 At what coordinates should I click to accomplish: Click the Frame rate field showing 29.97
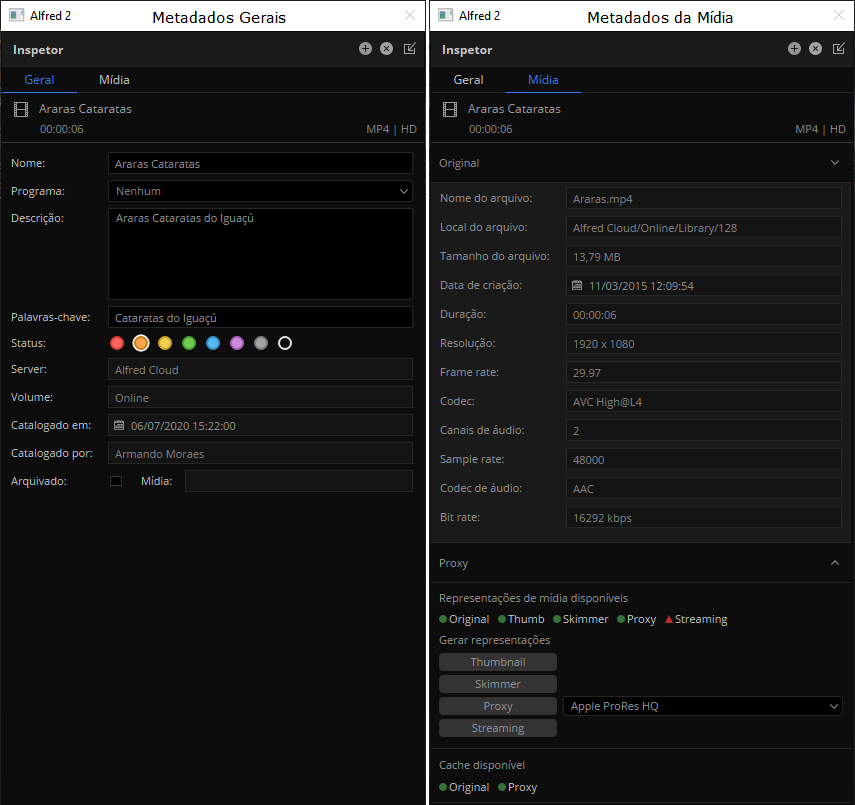tap(704, 373)
